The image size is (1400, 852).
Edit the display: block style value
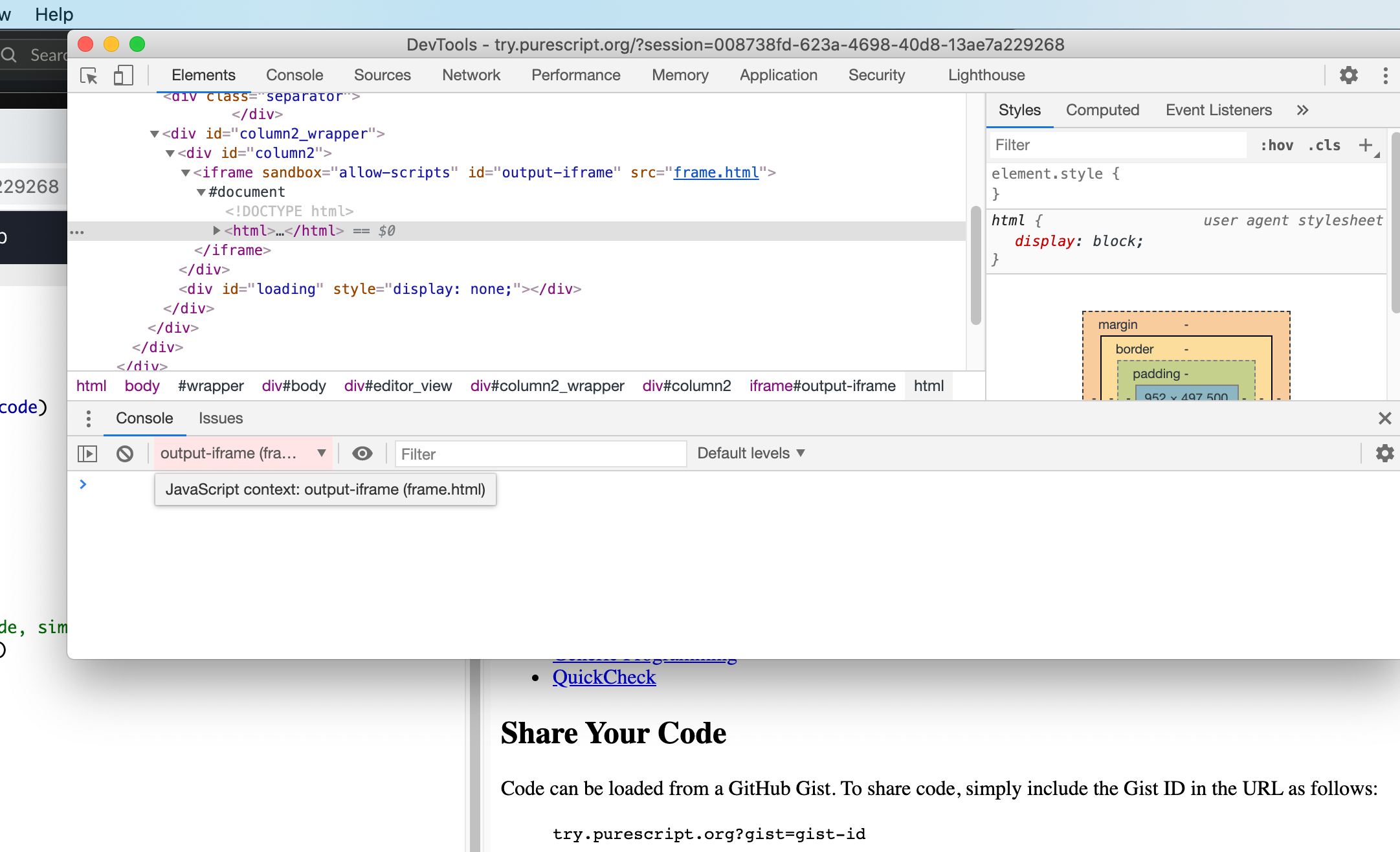point(1117,241)
